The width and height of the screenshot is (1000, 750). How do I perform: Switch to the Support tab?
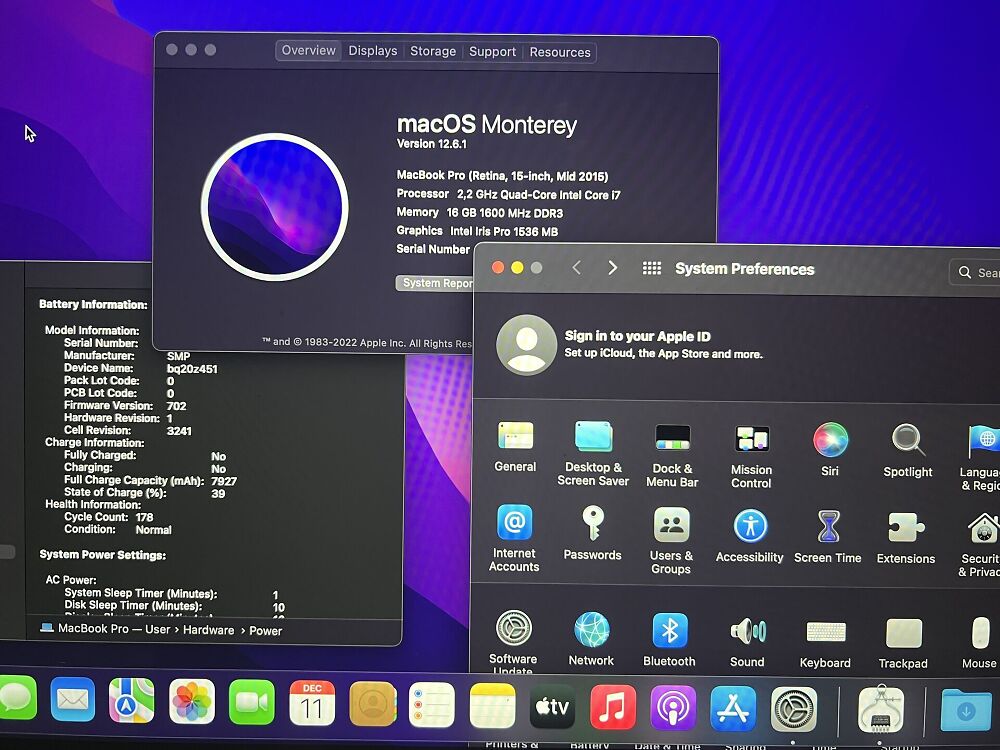pos(492,52)
